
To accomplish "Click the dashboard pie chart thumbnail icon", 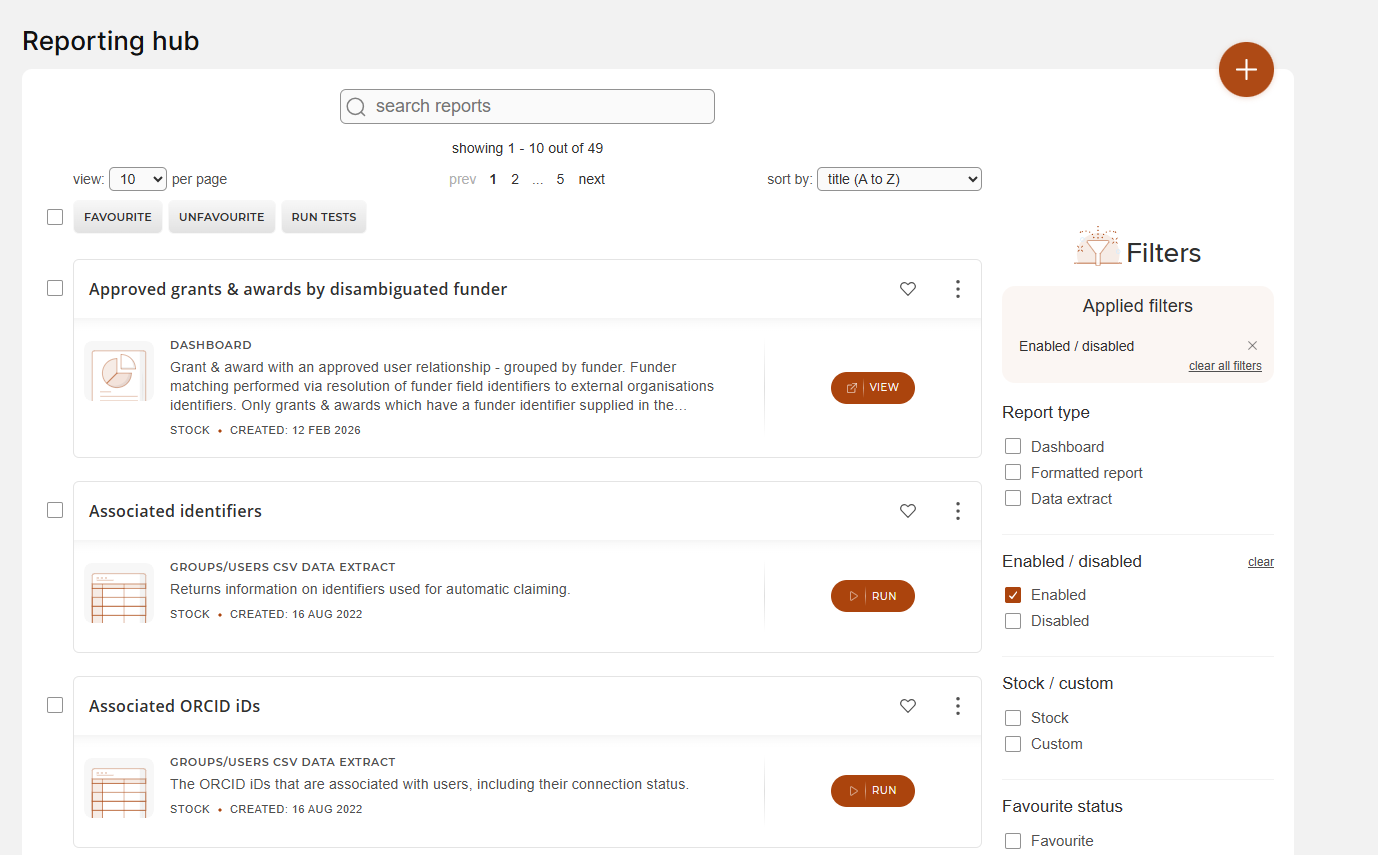I will click(x=119, y=372).
